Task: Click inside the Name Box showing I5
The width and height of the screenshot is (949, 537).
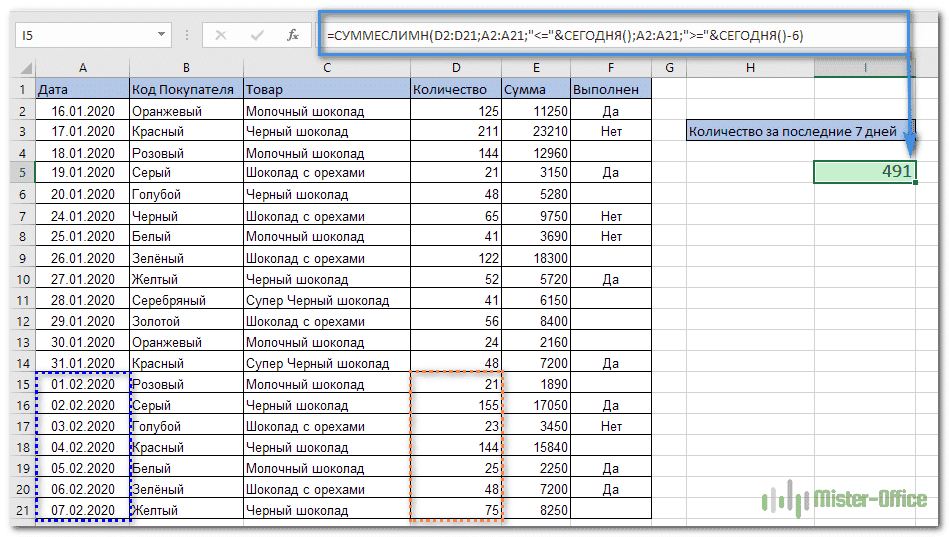Action: pos(80,35)
